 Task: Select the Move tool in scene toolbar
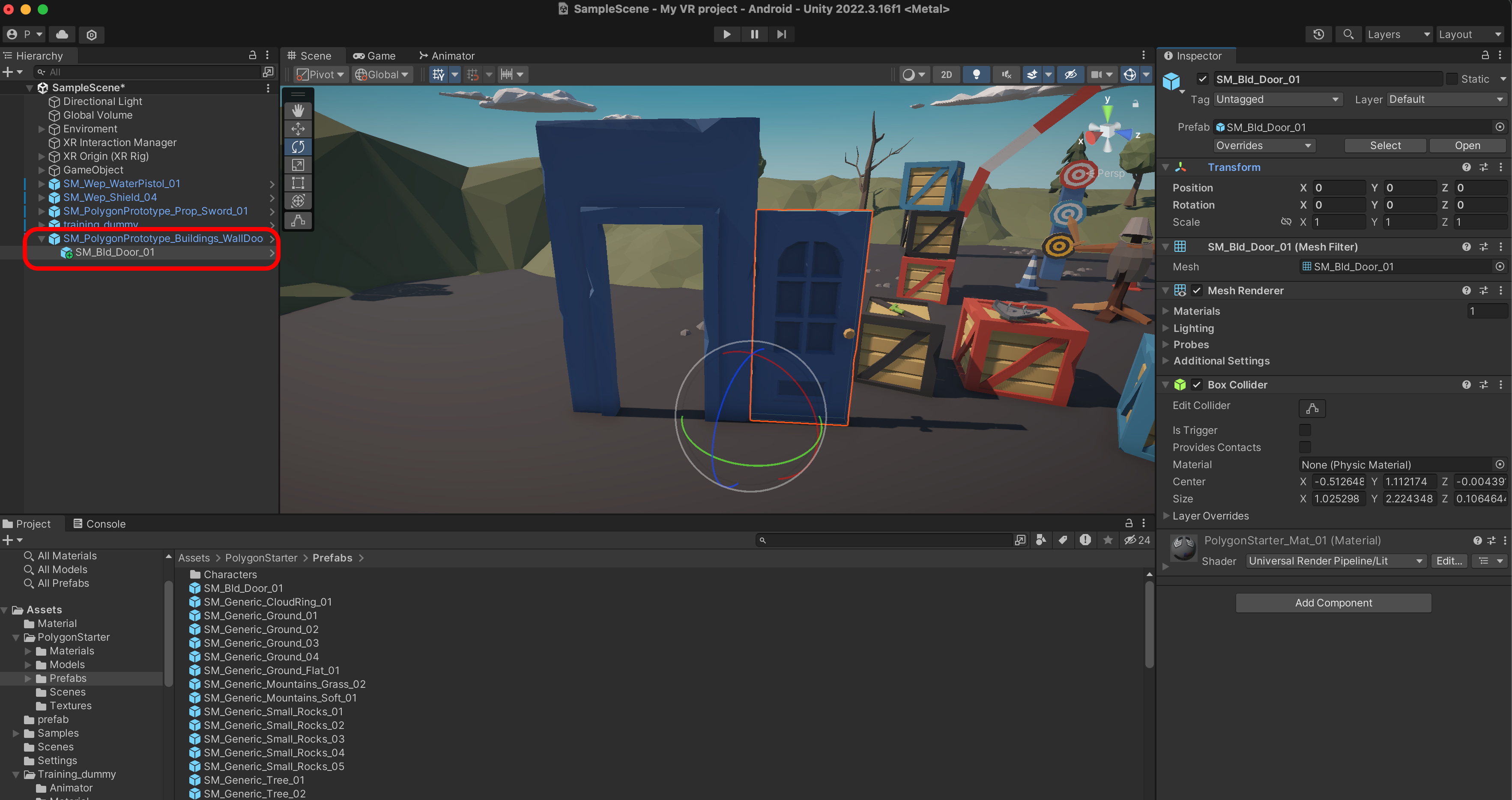298,128
